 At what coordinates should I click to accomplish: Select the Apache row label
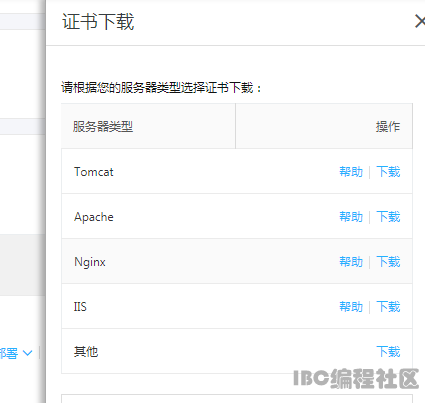pyautogui.click(x=94, y=217)
